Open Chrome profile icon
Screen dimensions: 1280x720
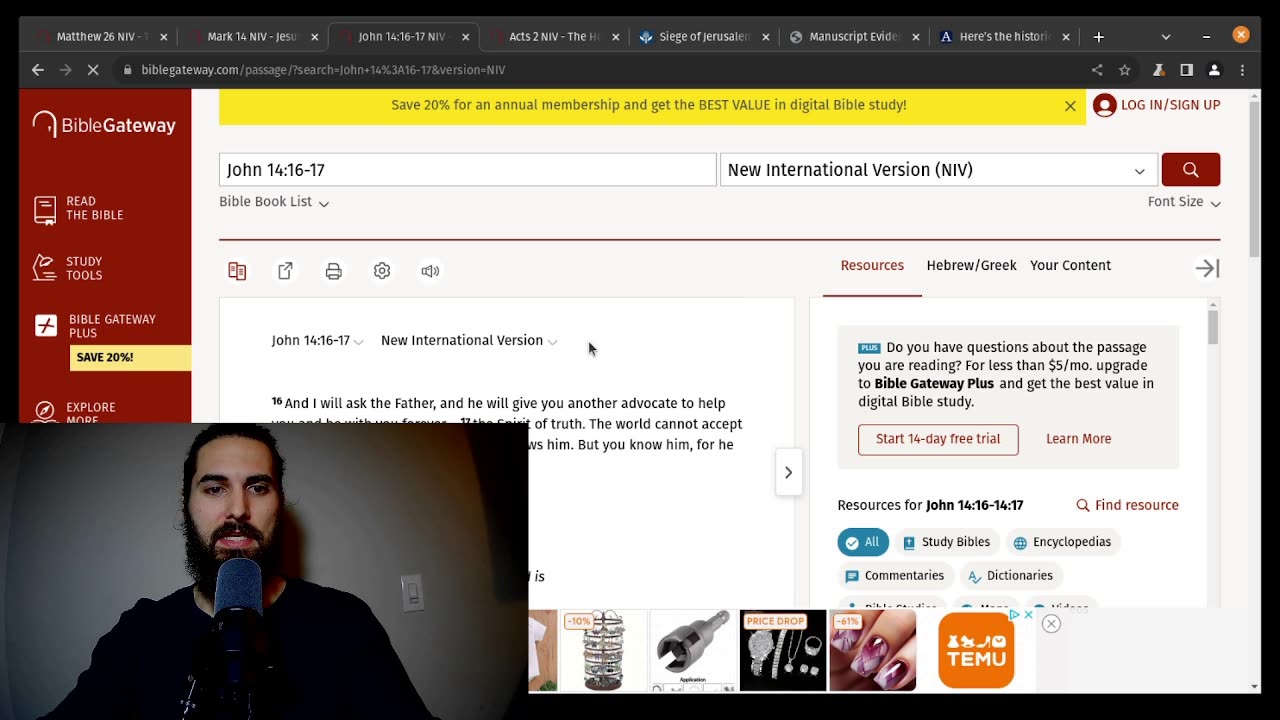coord(1214,70)
